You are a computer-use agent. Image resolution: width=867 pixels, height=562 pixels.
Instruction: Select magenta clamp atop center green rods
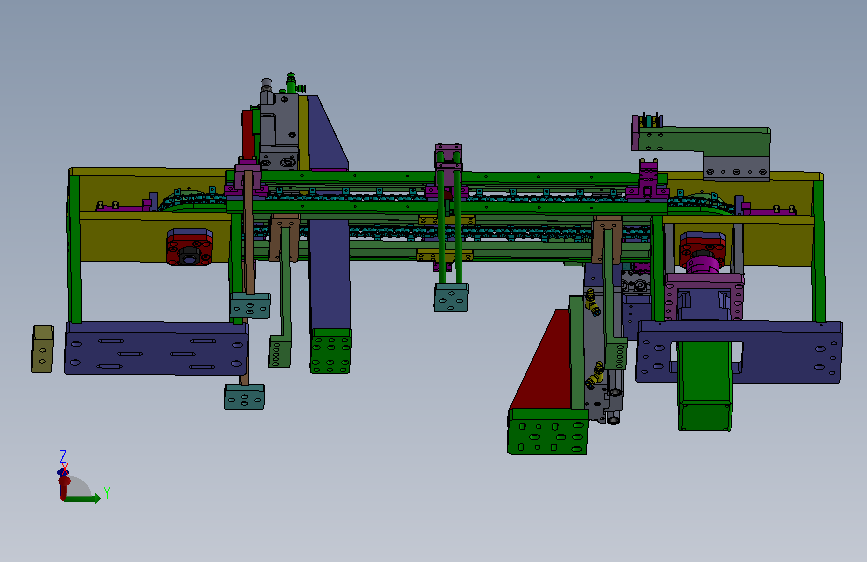click(x=448, y=157)
